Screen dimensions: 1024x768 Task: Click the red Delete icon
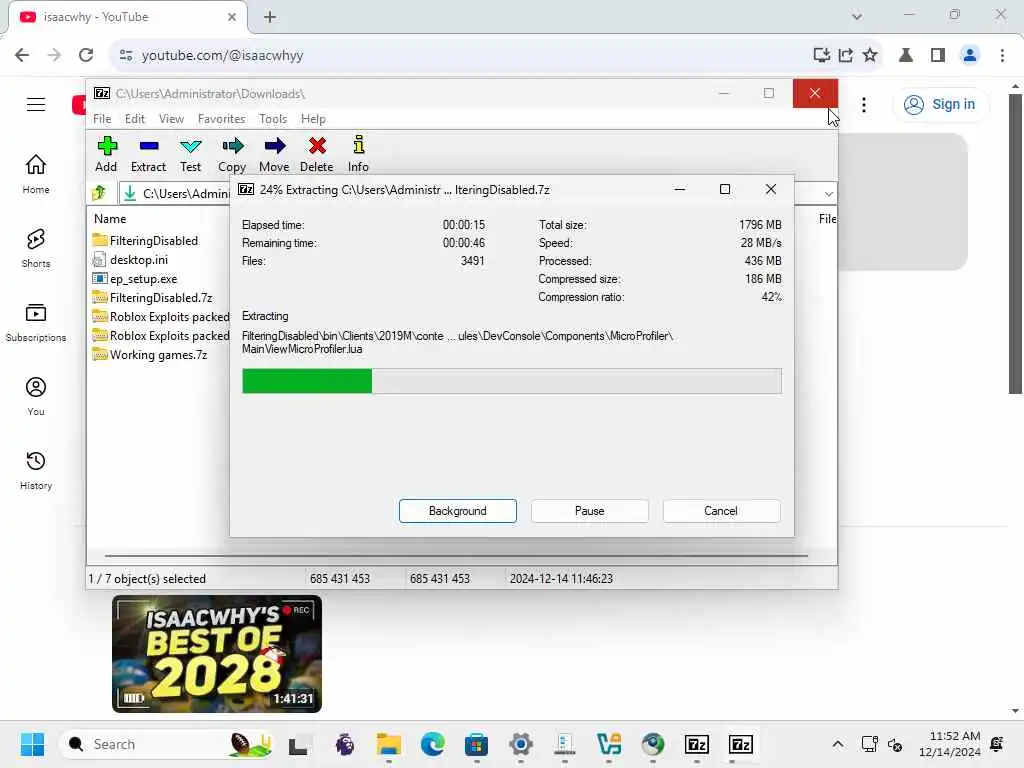[317, 154]
